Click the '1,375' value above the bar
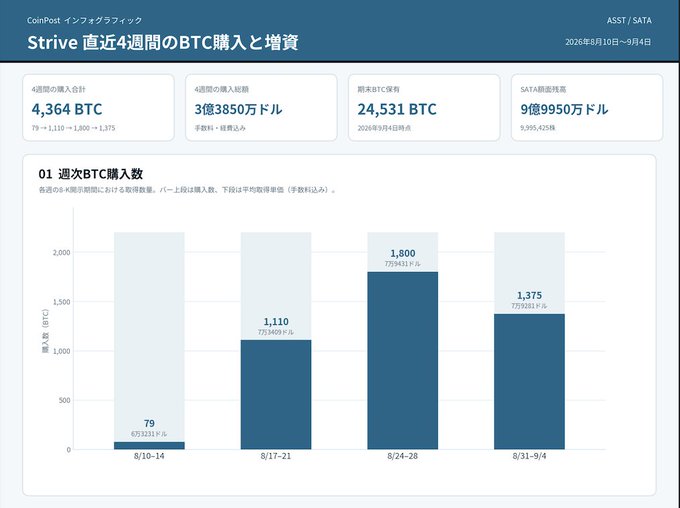Image resolution: width=680 pixels, height=508 pixels. [529, 295]
